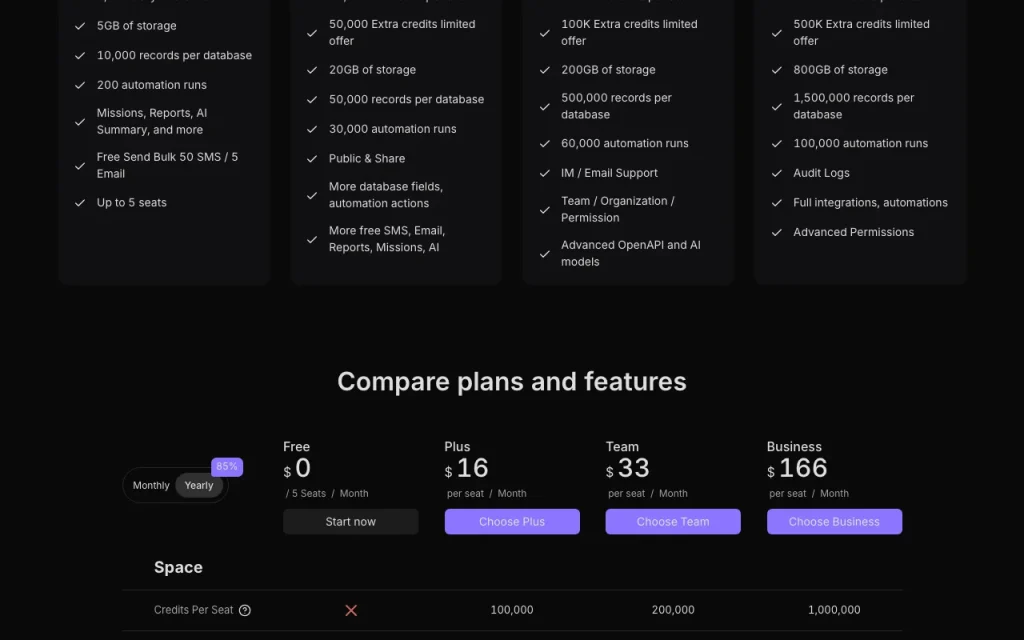Click the red X in Credits row

[x=351, y=610]
